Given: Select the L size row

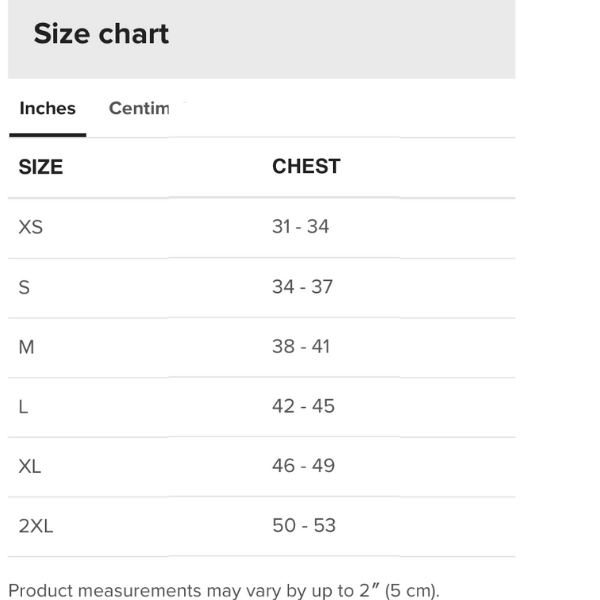Looking at the screenshot, I should 262,408.
